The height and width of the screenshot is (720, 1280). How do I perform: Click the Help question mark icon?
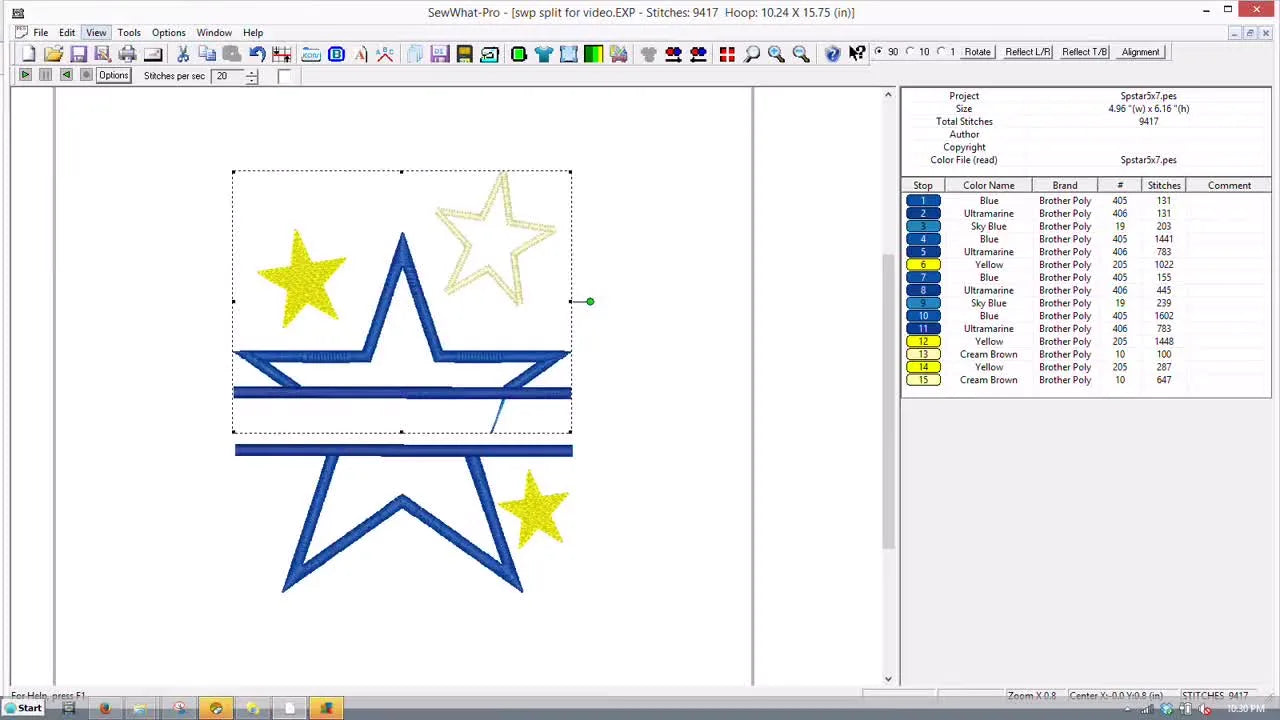tap(832, 53)
